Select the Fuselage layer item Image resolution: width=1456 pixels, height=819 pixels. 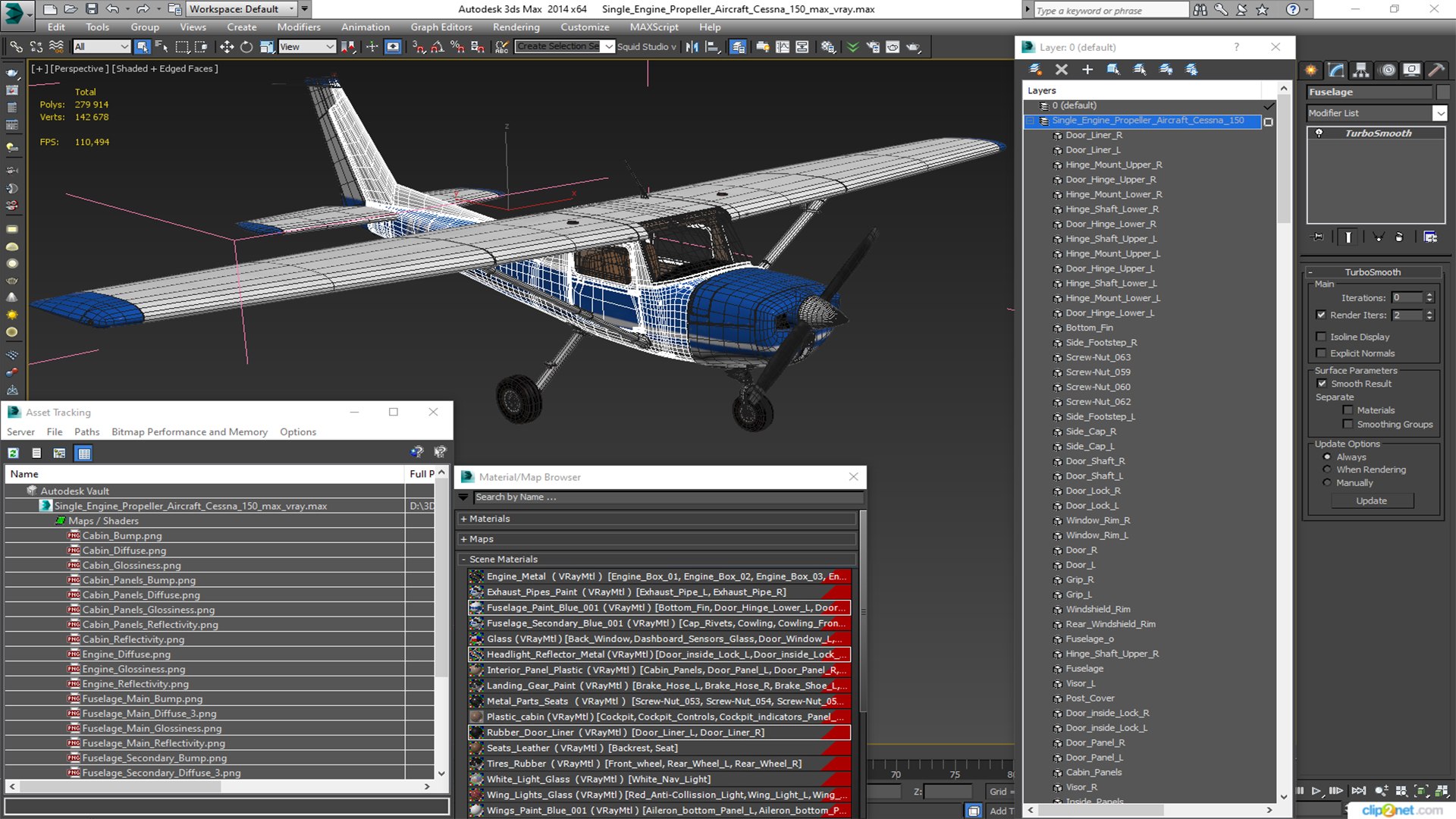click(1084, 668)
